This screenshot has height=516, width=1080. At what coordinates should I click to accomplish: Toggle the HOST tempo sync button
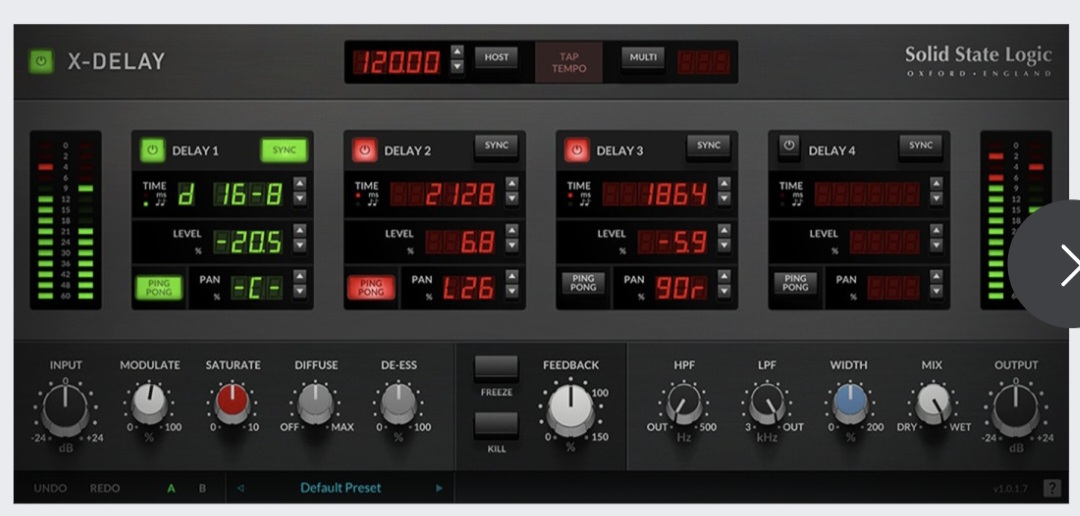coord(496,57)
